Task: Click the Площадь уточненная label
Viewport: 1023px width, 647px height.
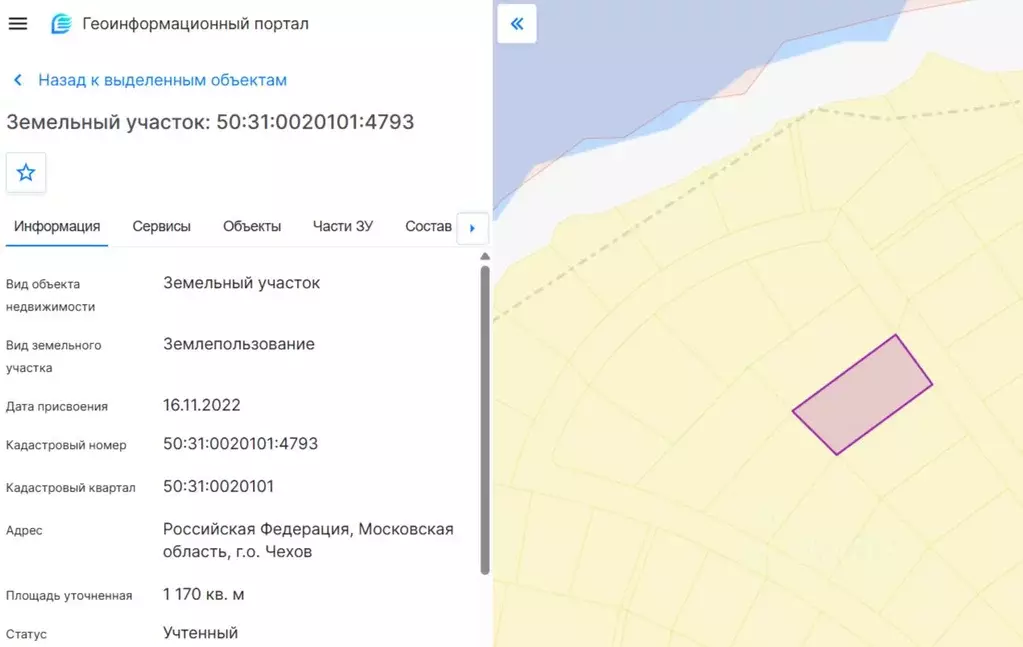Action: 69,595
